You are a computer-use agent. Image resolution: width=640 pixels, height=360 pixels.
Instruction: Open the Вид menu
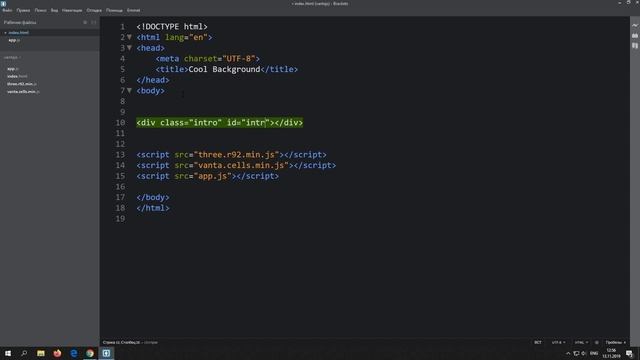[x=54, y=10]
